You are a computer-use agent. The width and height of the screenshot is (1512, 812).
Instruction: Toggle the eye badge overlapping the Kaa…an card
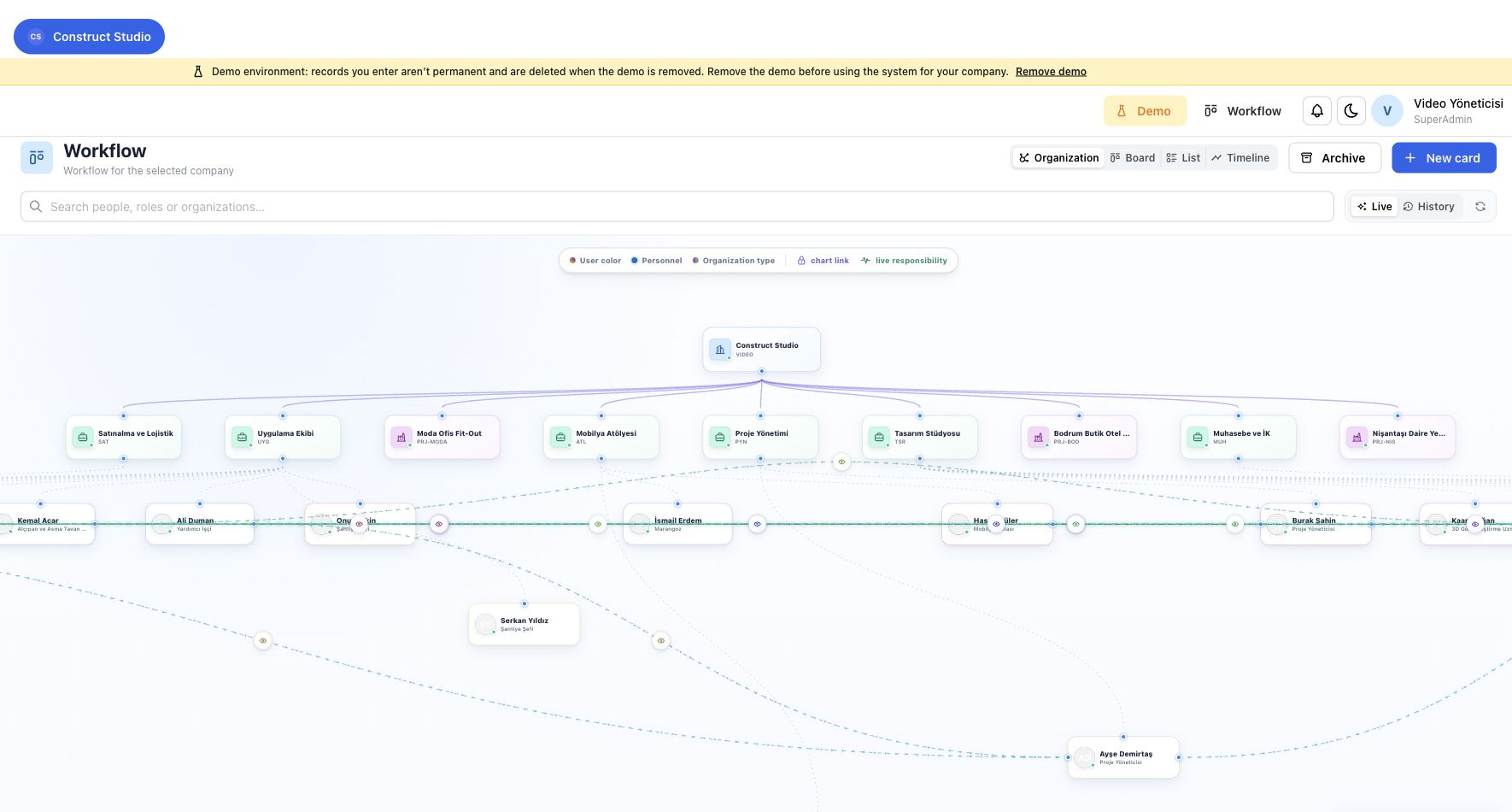point(1474,524)
